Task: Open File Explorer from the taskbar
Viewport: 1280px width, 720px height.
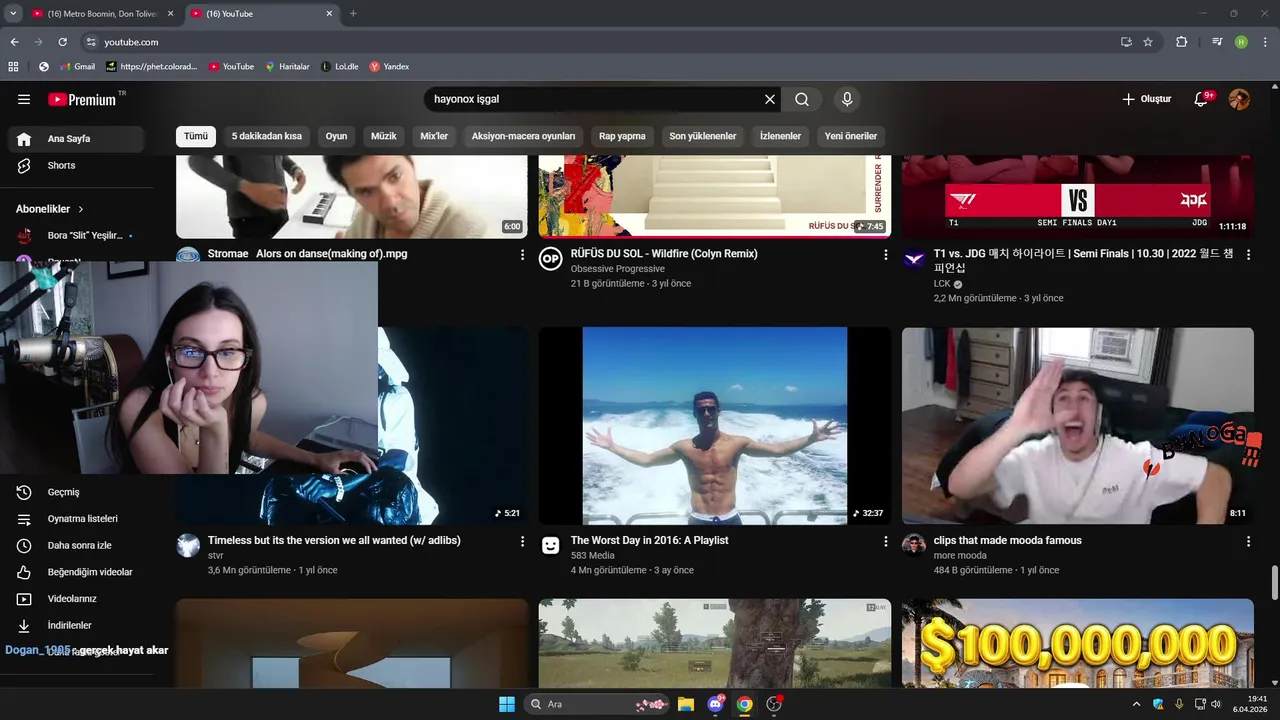Action: pos(686,704)
